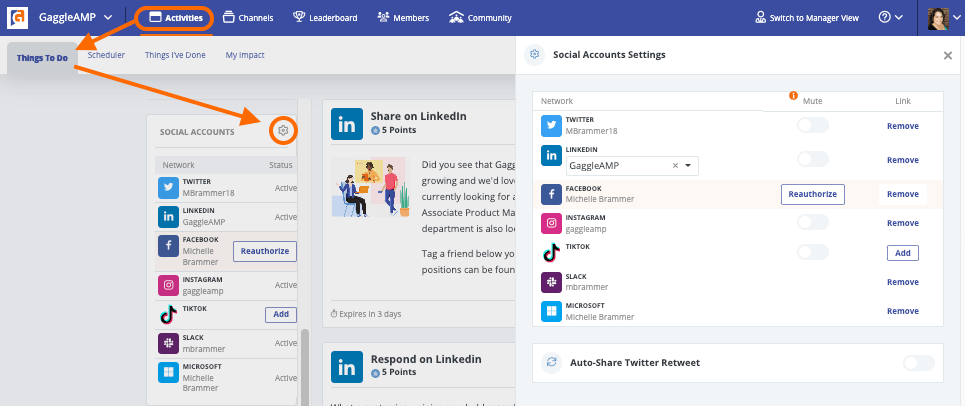
Task: Click TikTok icon in Social Accounts sidebar
Action: tap(168, 314)
